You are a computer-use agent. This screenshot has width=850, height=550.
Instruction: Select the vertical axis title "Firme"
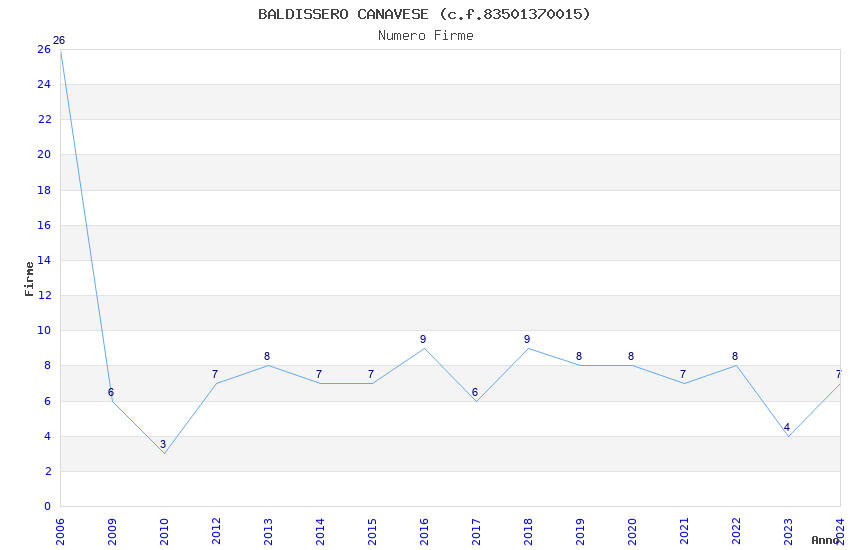pyautogui.click(x=29, y=279)
